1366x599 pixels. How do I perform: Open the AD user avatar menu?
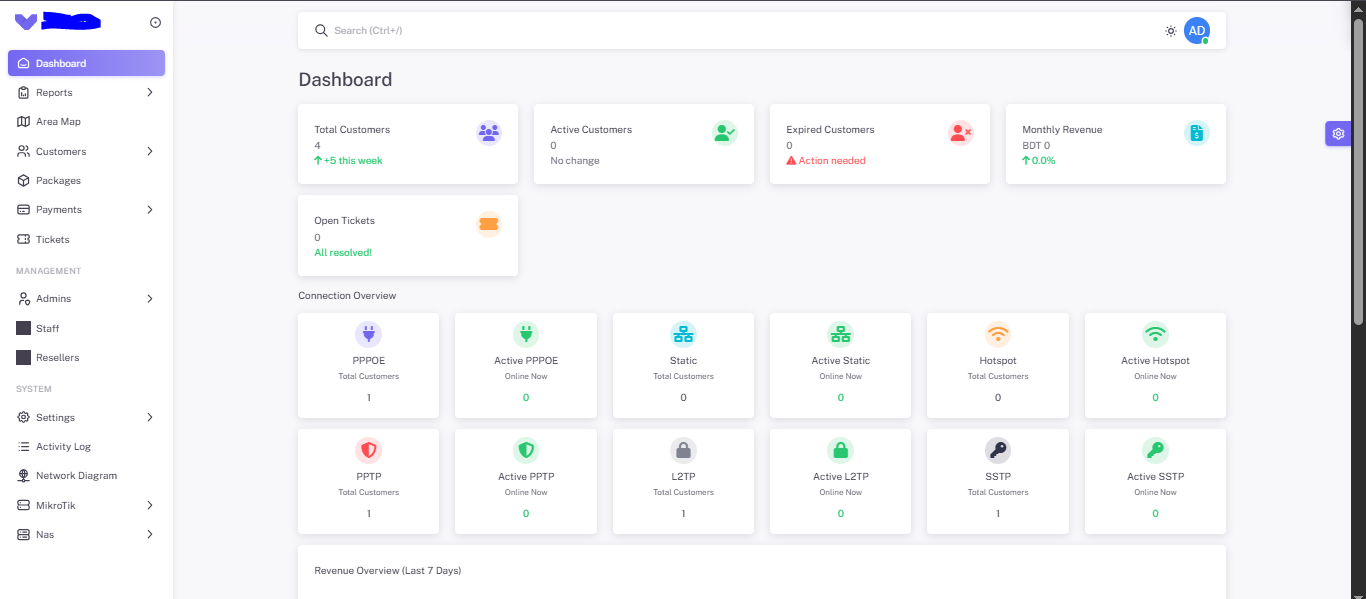pos(1196,31)
